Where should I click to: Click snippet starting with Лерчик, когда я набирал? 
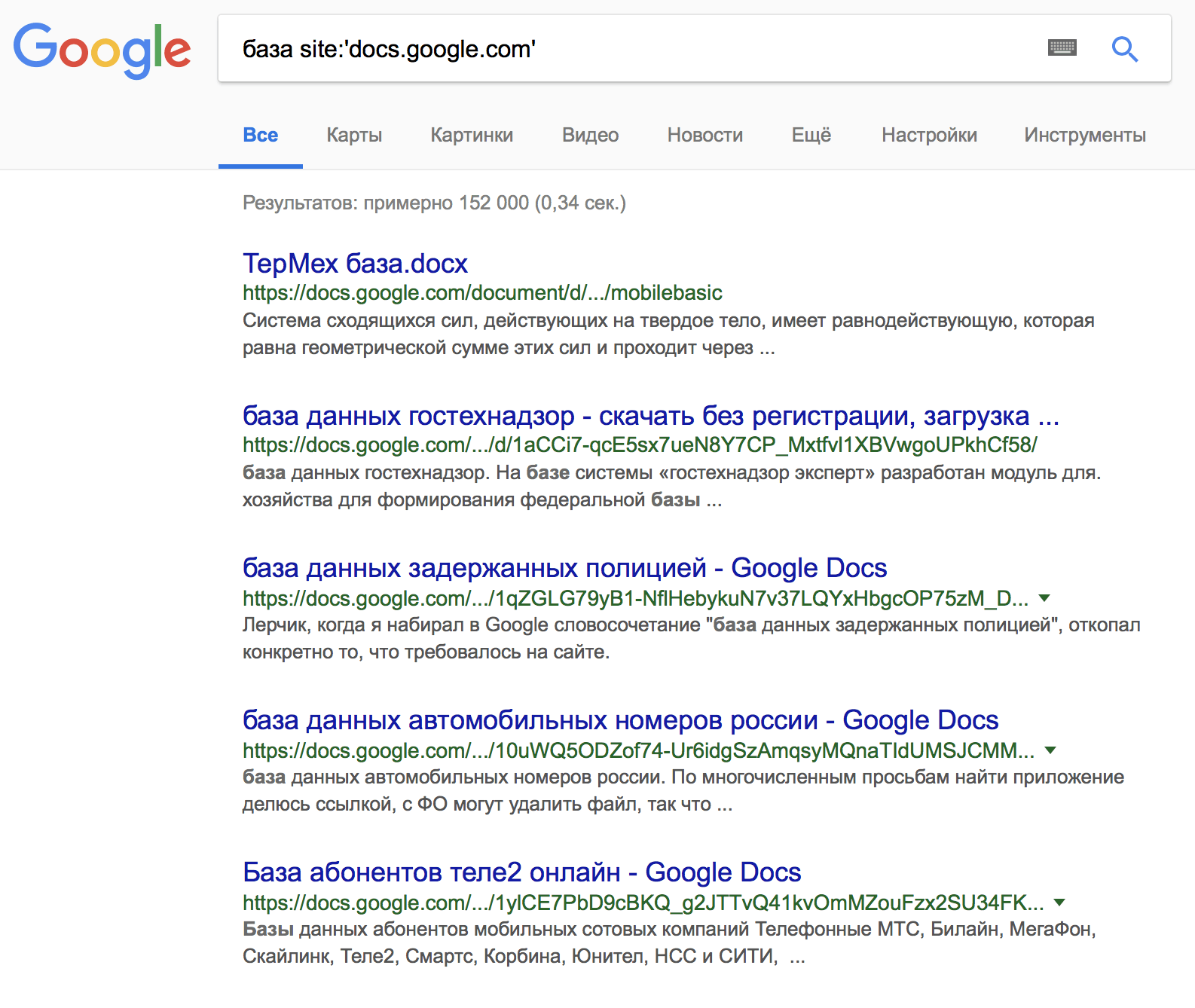(x=692, y=638)
